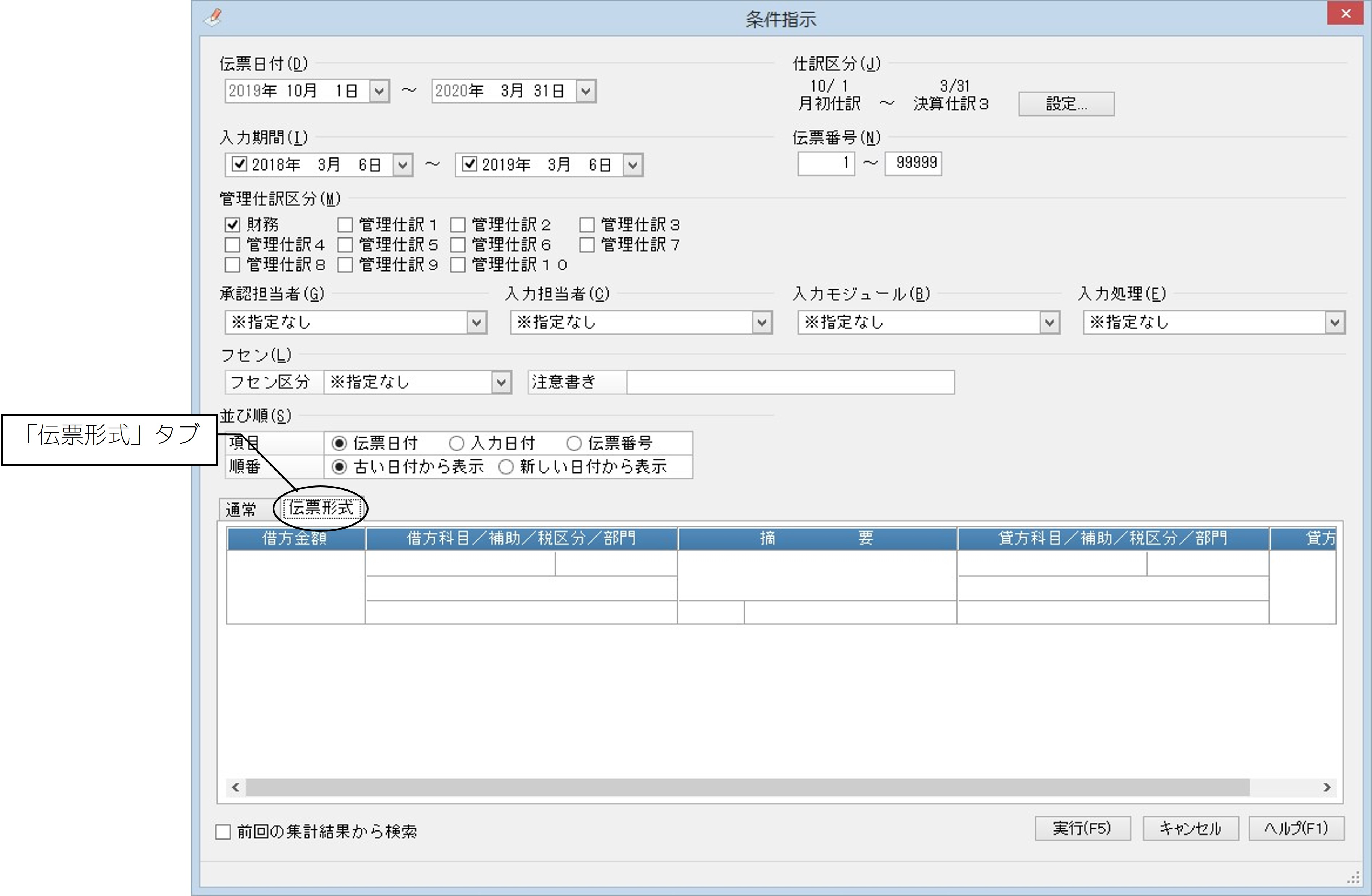This screenshot has width=1372, height=896.
Task: Click scrollbar left arrow in grid area
Action: (235, 787)
